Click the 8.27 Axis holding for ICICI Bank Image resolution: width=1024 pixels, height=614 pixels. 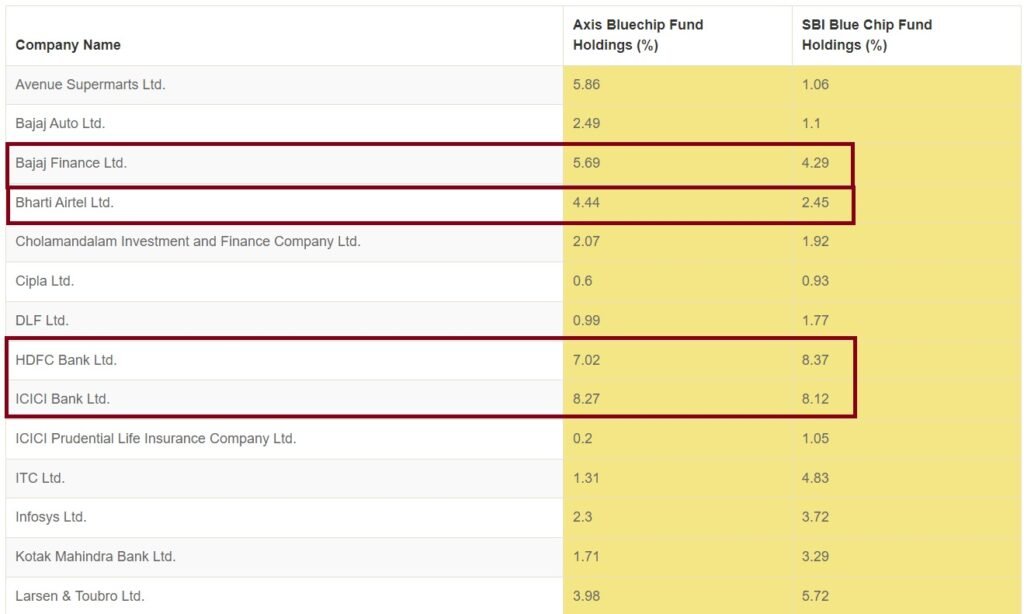tap(587, 399)
